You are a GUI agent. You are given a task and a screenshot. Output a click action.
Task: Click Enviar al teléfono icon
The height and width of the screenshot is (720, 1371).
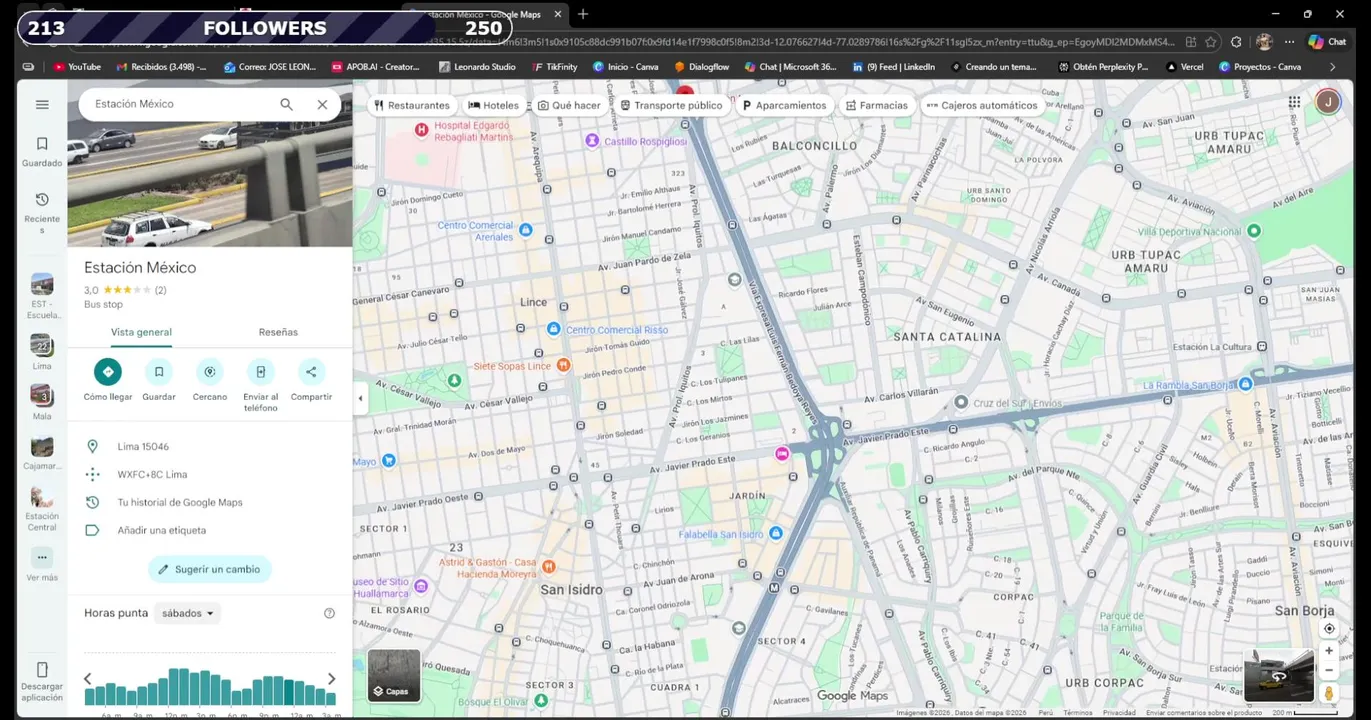click(x=260, y=372)
